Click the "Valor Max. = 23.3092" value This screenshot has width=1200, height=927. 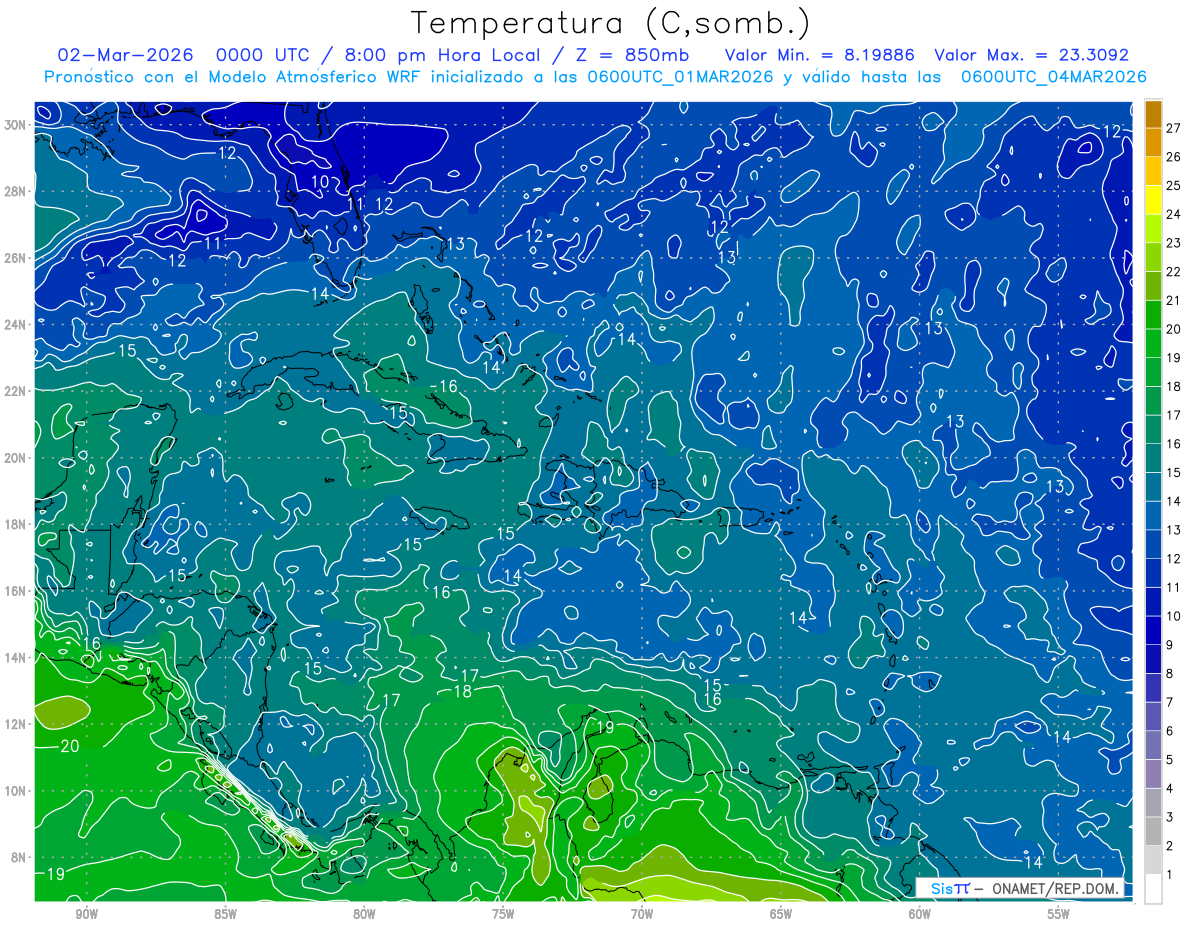[1031, 55]
